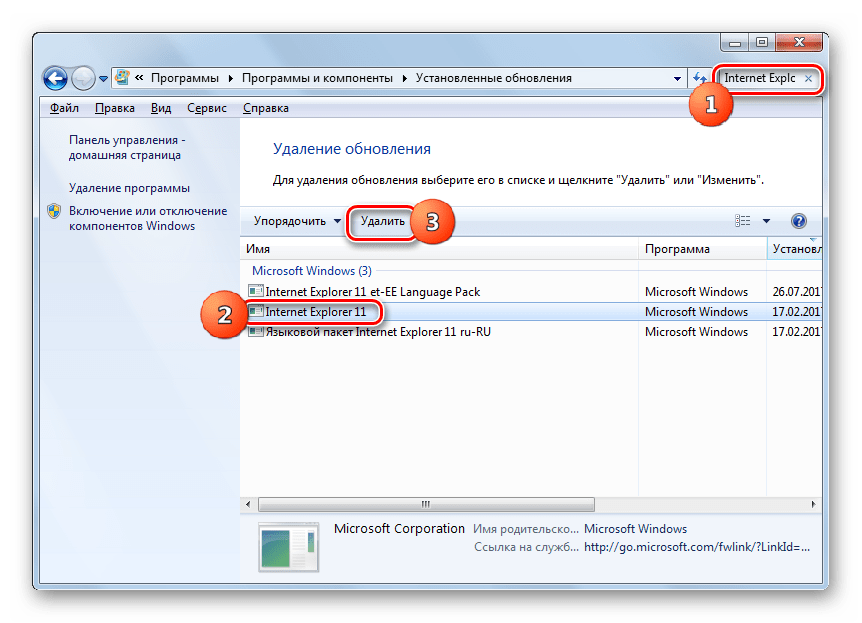The width and height of the screenshot is (862, 623).
Task: Collapse the Microsoft Windows (3) group
Action: point(312,271)
